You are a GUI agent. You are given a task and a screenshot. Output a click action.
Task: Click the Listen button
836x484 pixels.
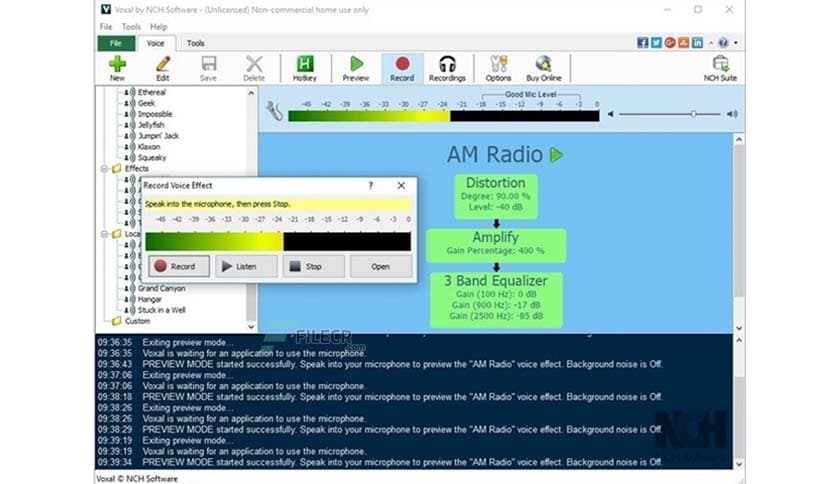coord(246,266)
